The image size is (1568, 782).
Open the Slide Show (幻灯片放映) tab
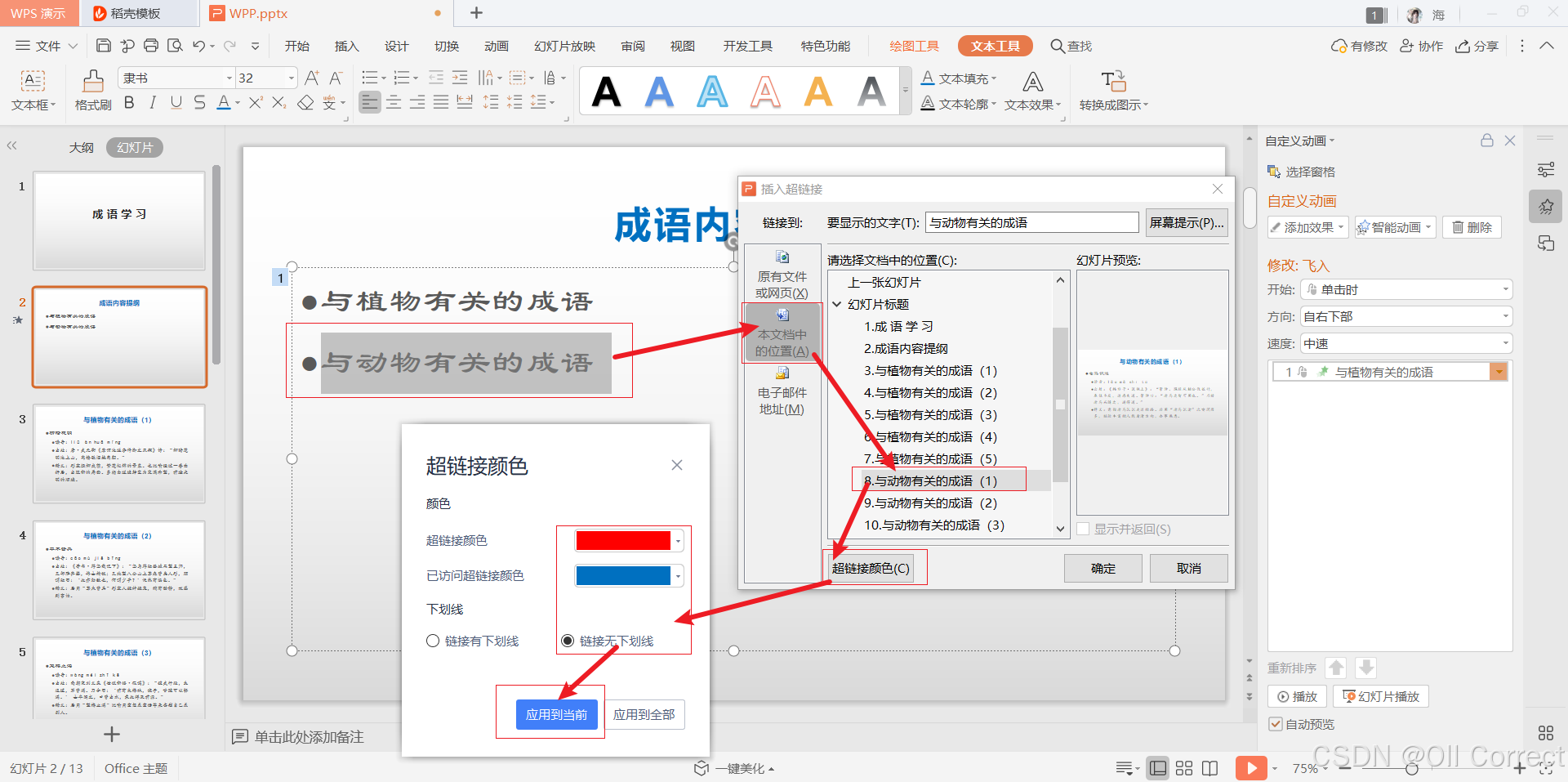[x=565, y=46]
